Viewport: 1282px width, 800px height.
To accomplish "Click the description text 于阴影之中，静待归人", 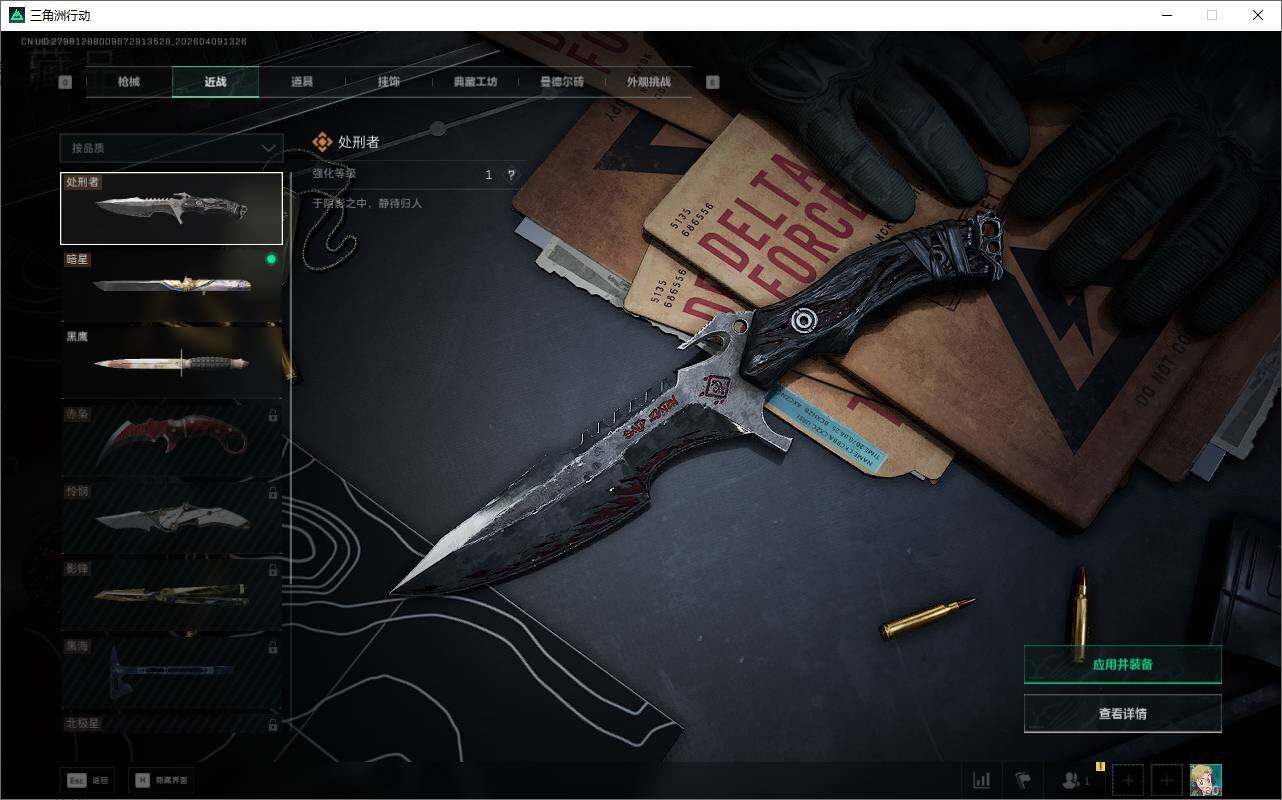I will 367,203.
